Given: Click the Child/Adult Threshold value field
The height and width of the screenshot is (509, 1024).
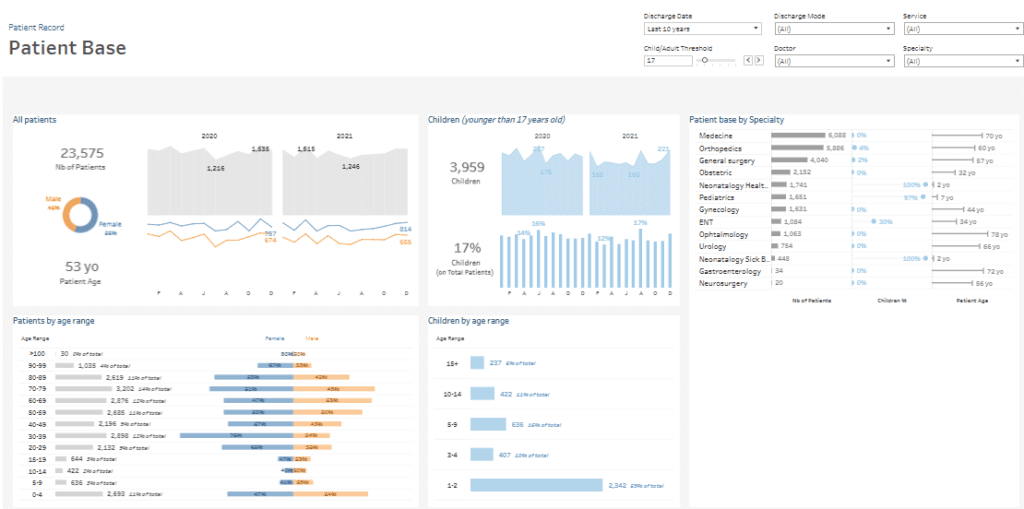Looking at the screenshot, I should click(x=667, y=60).
